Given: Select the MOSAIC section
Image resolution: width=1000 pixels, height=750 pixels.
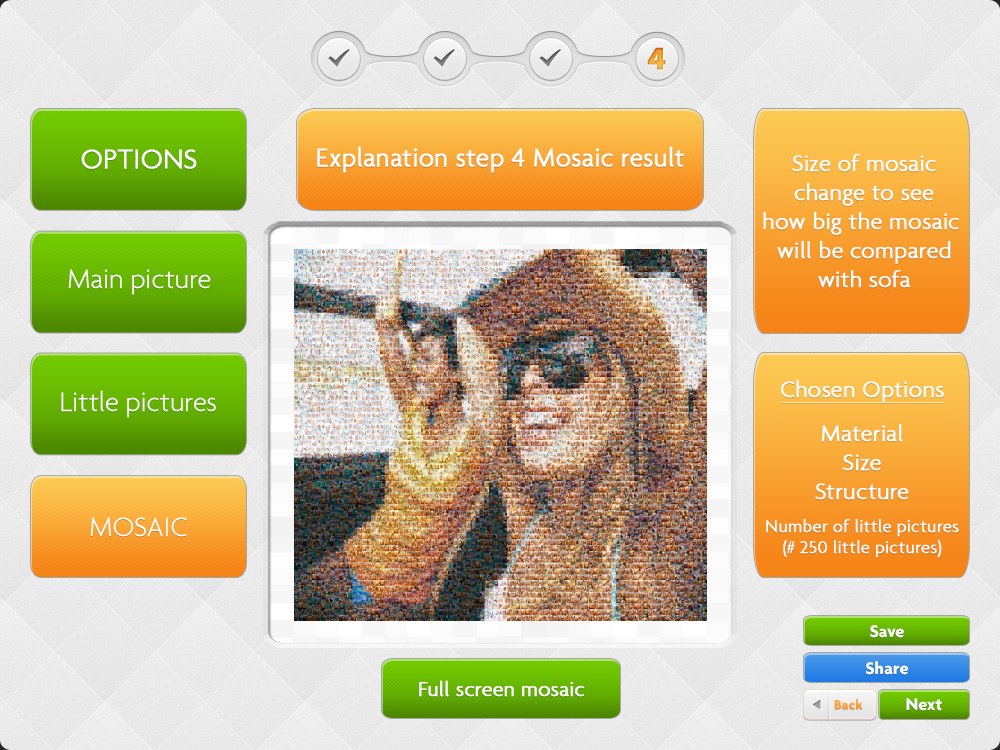Looking at the screenshot, I should [138, 527].
